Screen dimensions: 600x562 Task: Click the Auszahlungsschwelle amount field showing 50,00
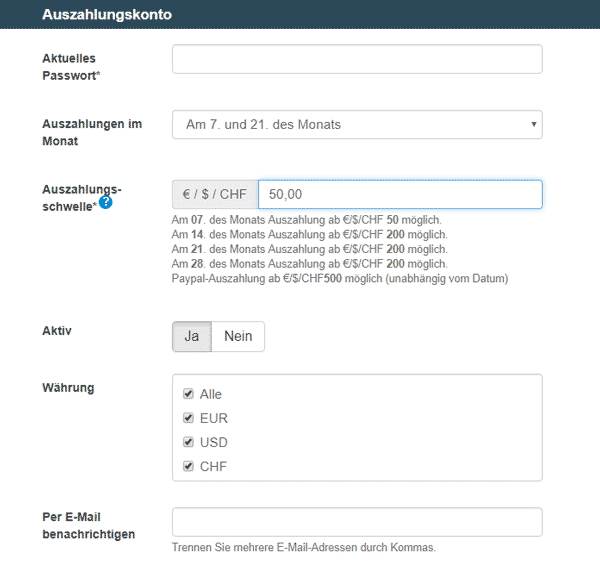pos(400,194)
